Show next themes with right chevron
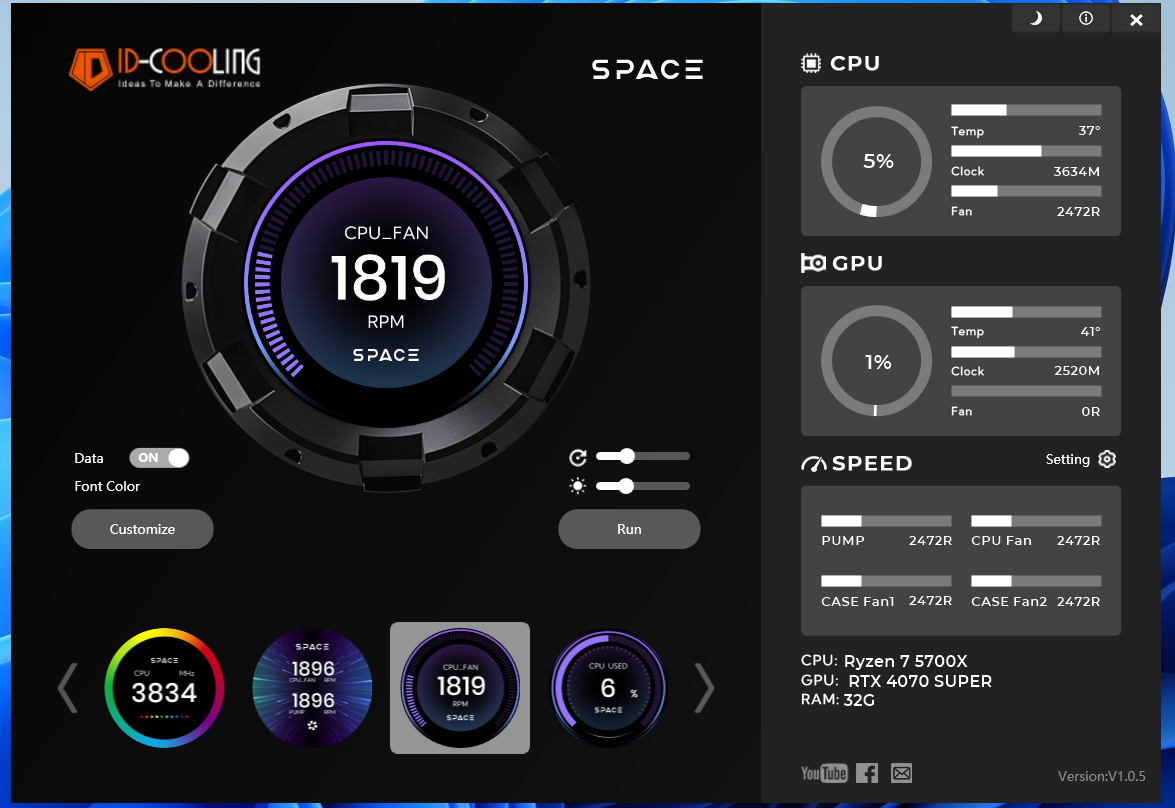This screenshot has width=1175, height=808. pos(704,687)
